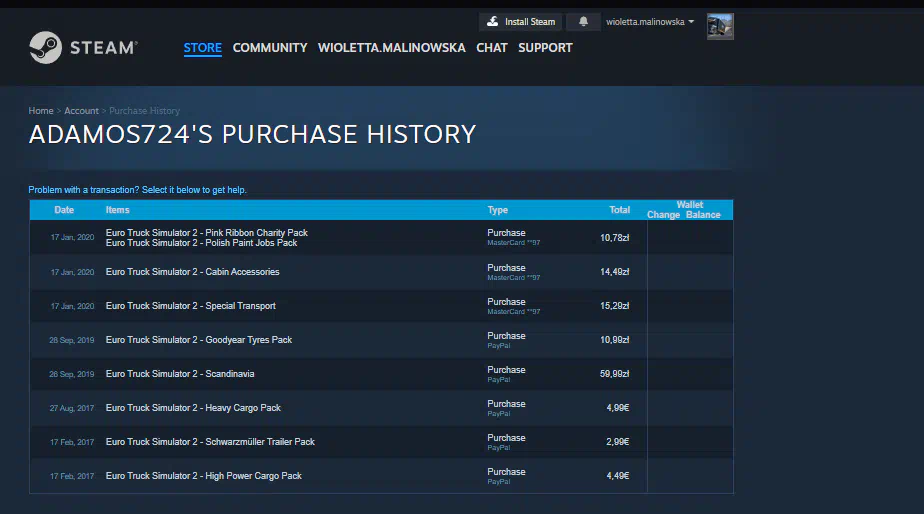Click the 27 Aug, 2017 date cell
The width and height of the screenshot is (924, 514).
[x=72, y=408]
